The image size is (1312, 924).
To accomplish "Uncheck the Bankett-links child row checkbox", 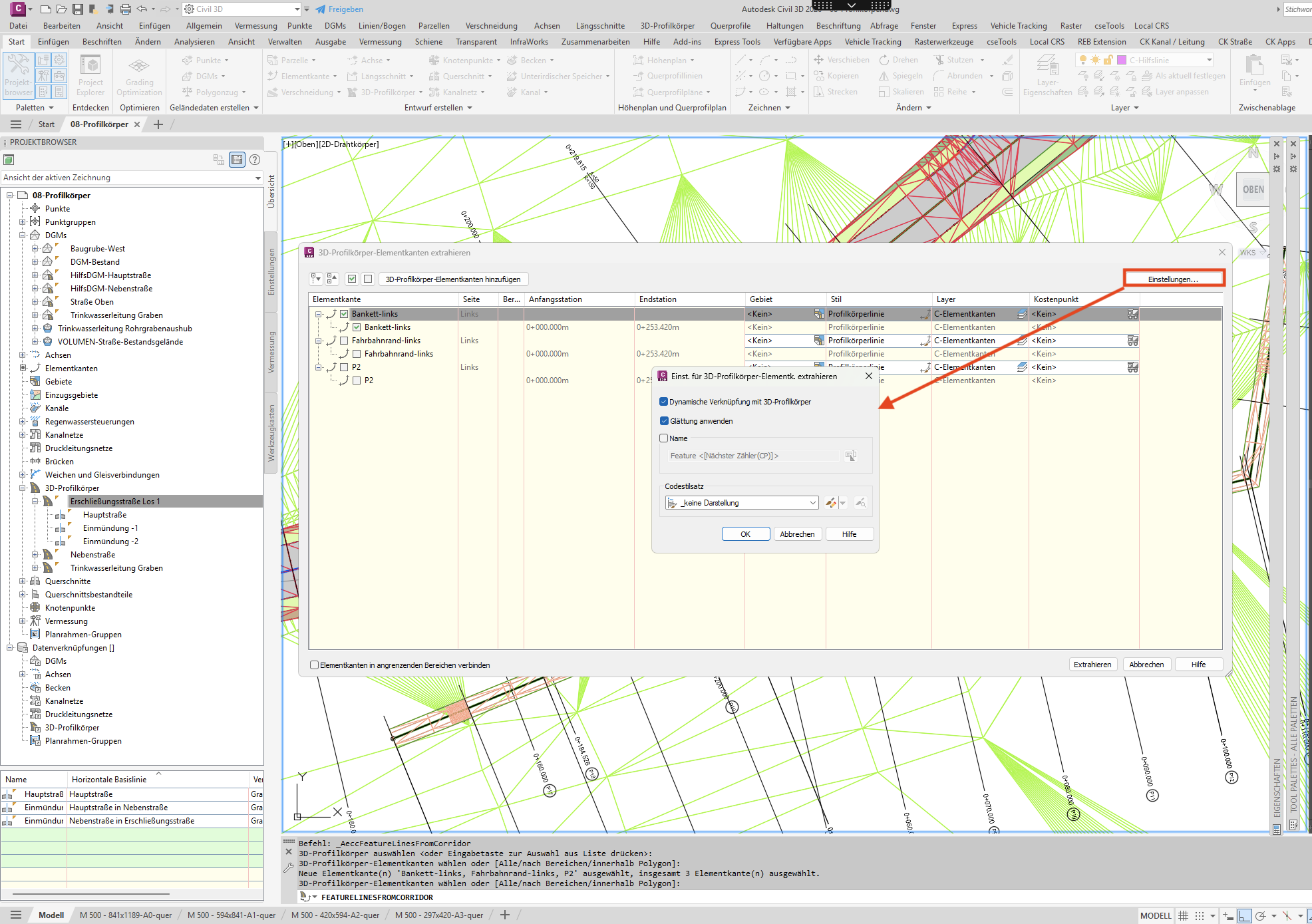I will tap(357, 327).
